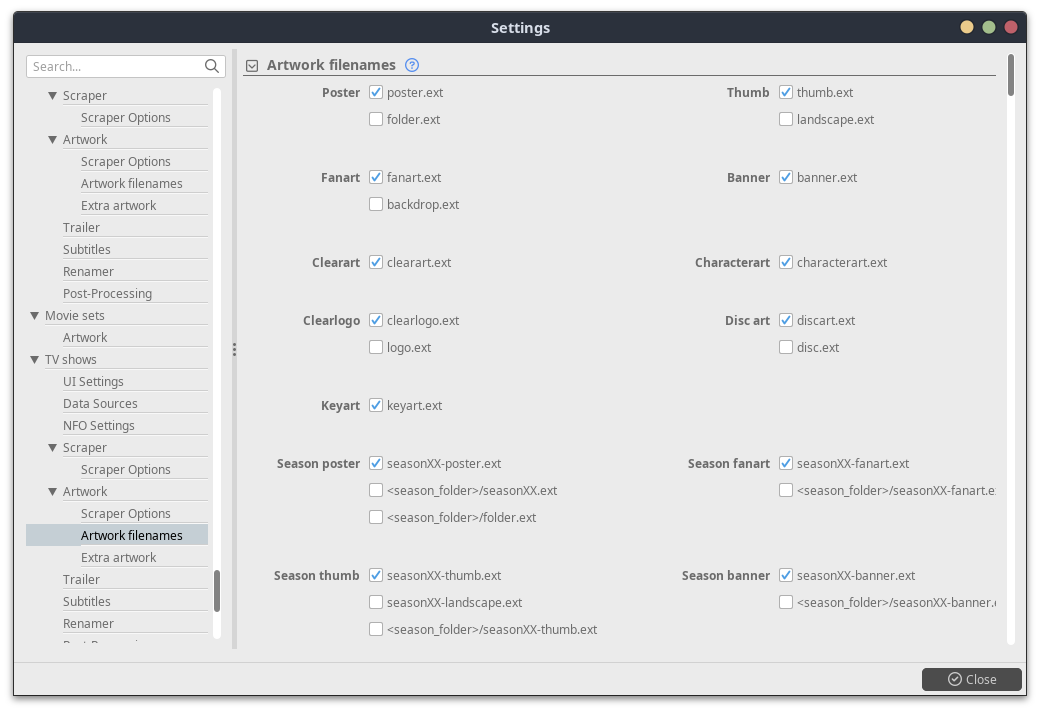This screenshot has height=712, width=1040.
Task: Click the magnifier icon in search box
Action: click(x=212, y=66)
